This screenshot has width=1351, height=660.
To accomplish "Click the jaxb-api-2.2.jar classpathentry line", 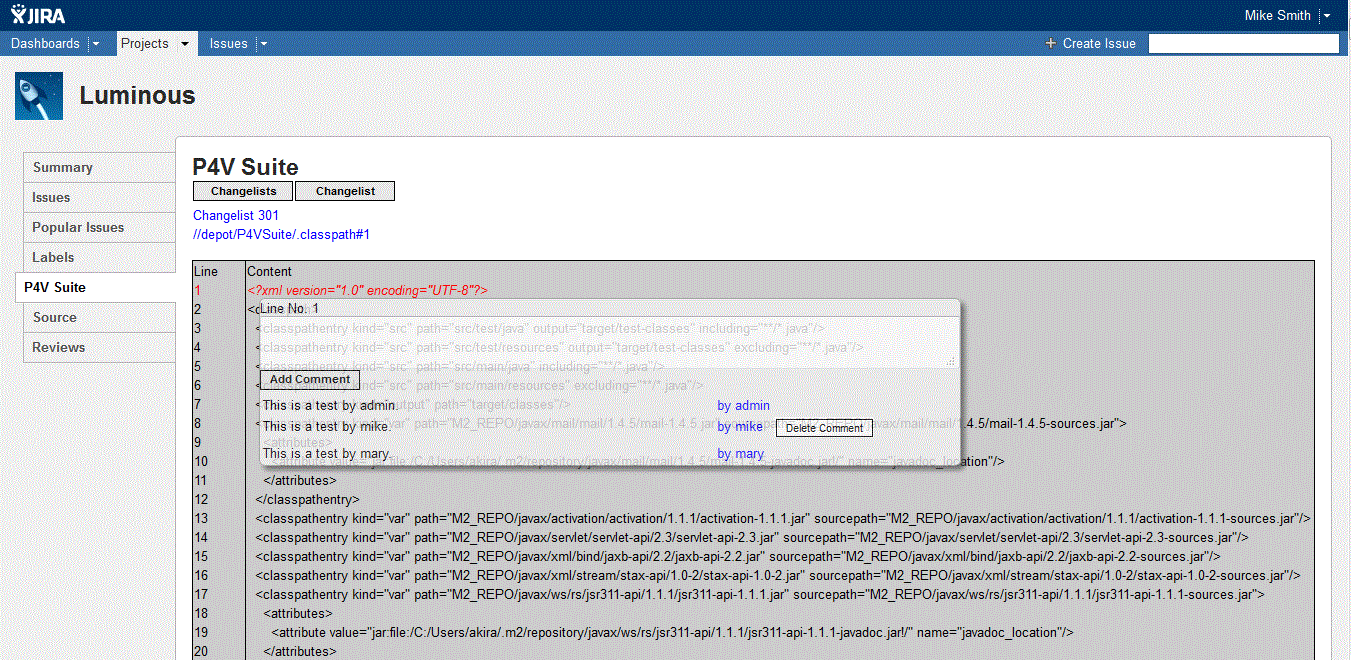I will pos(737,557).
